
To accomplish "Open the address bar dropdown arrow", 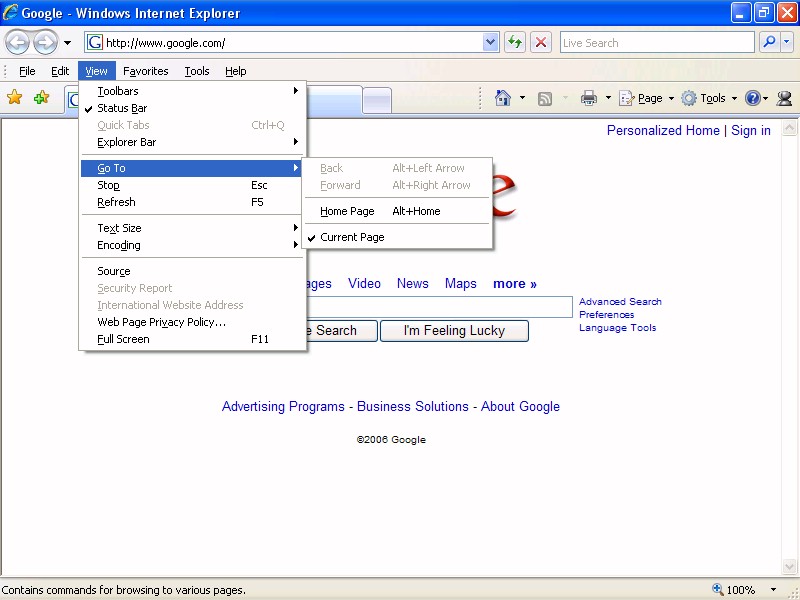I will pyautogui.click(x=491, y=42).
